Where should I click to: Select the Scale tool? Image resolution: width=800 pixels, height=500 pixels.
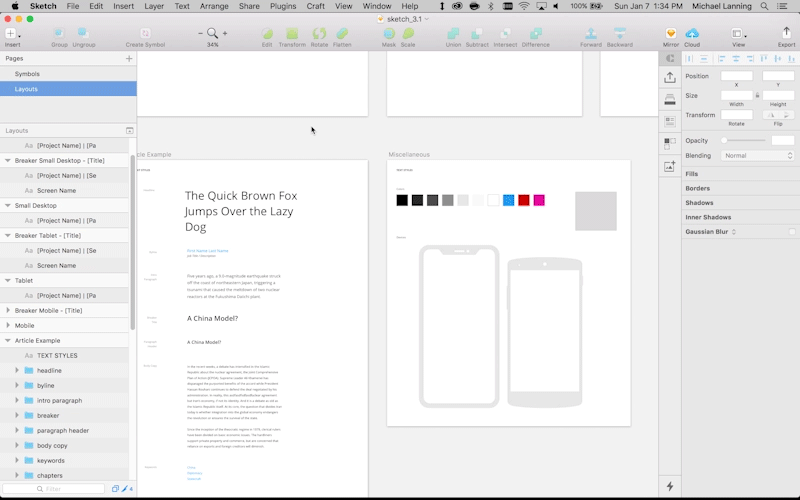[x=408, y=34]
